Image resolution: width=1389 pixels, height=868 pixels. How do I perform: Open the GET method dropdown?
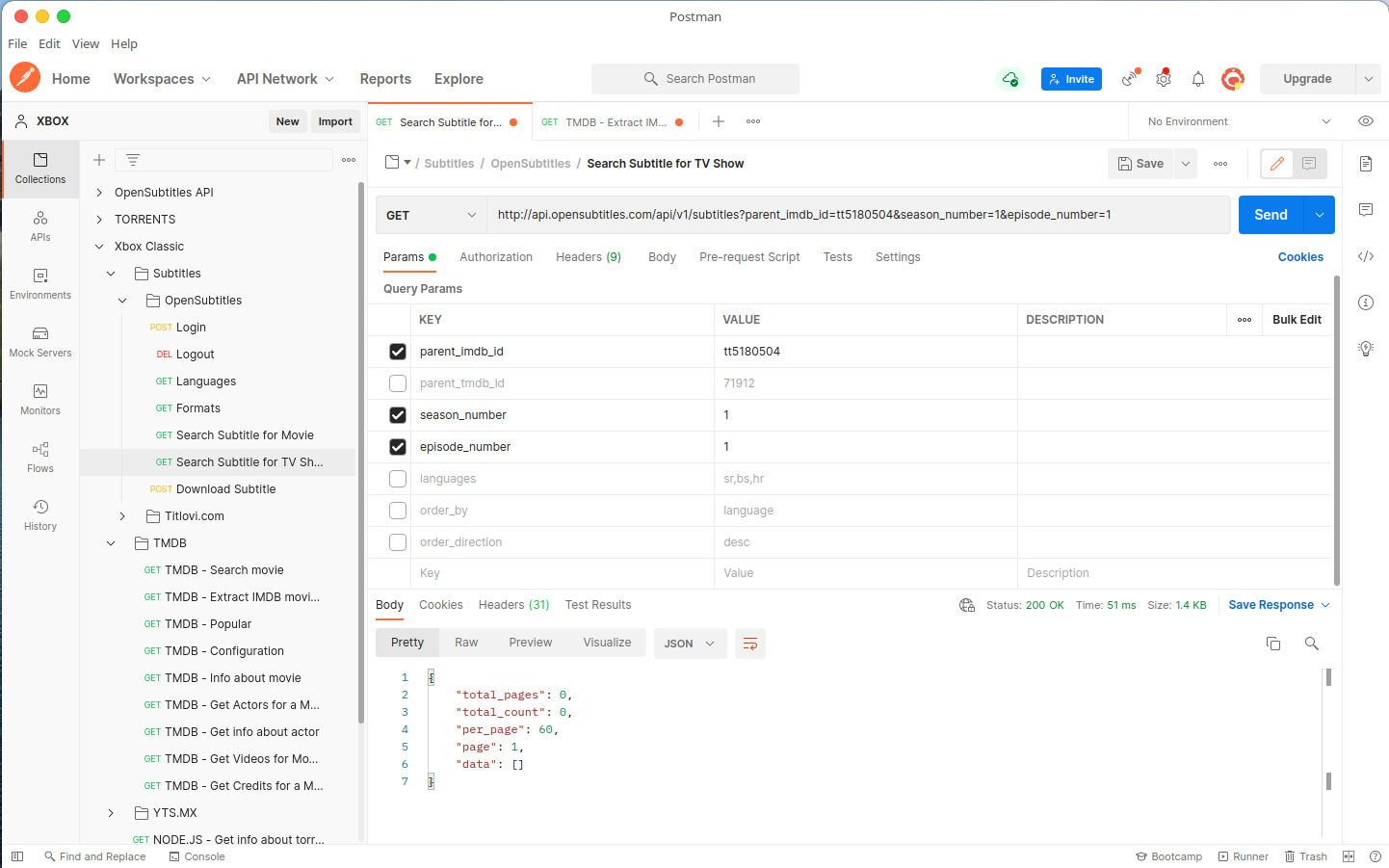tap(432, 215)
